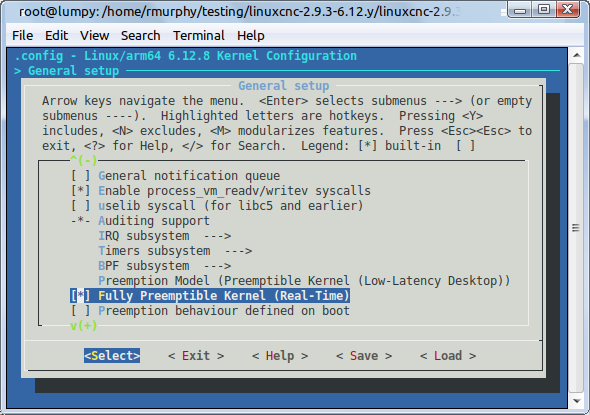
Task: Toggle Enable process_vm_readv/writev syscalls checkbox
Action: click(x=81, y=191)
